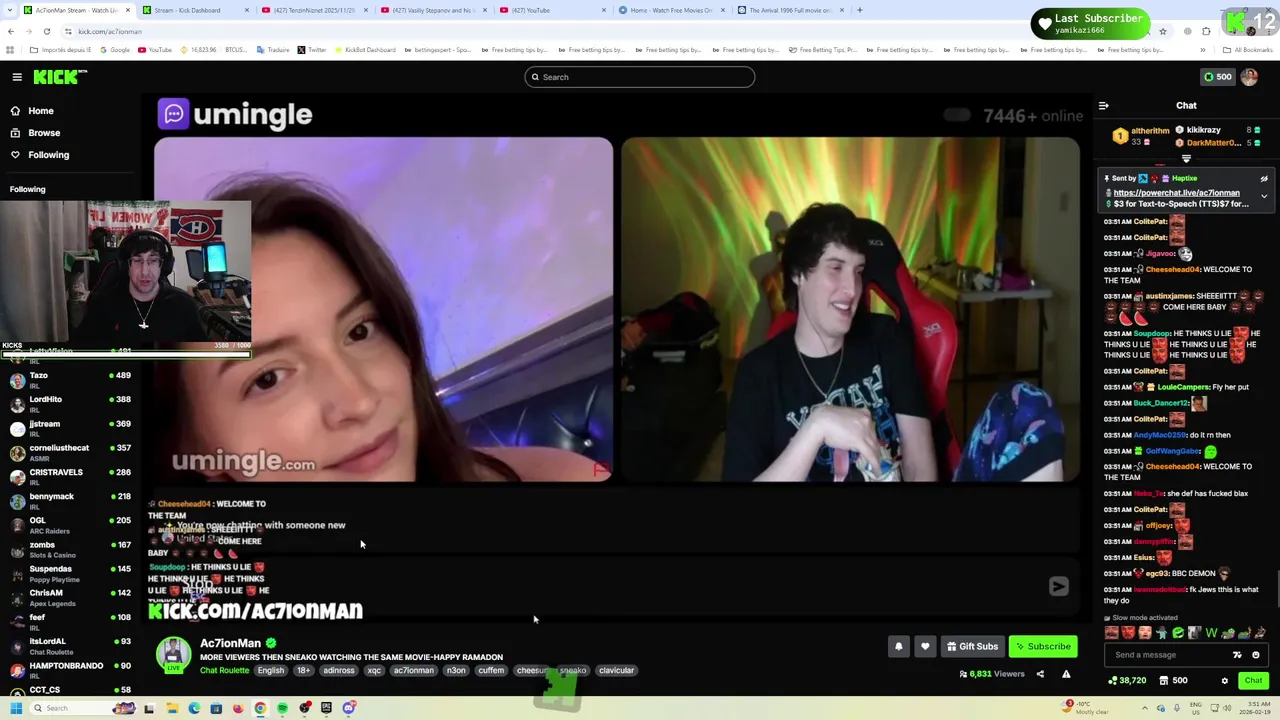
Task: Bookmark this page with star icon
Action: click(1162, 31)
